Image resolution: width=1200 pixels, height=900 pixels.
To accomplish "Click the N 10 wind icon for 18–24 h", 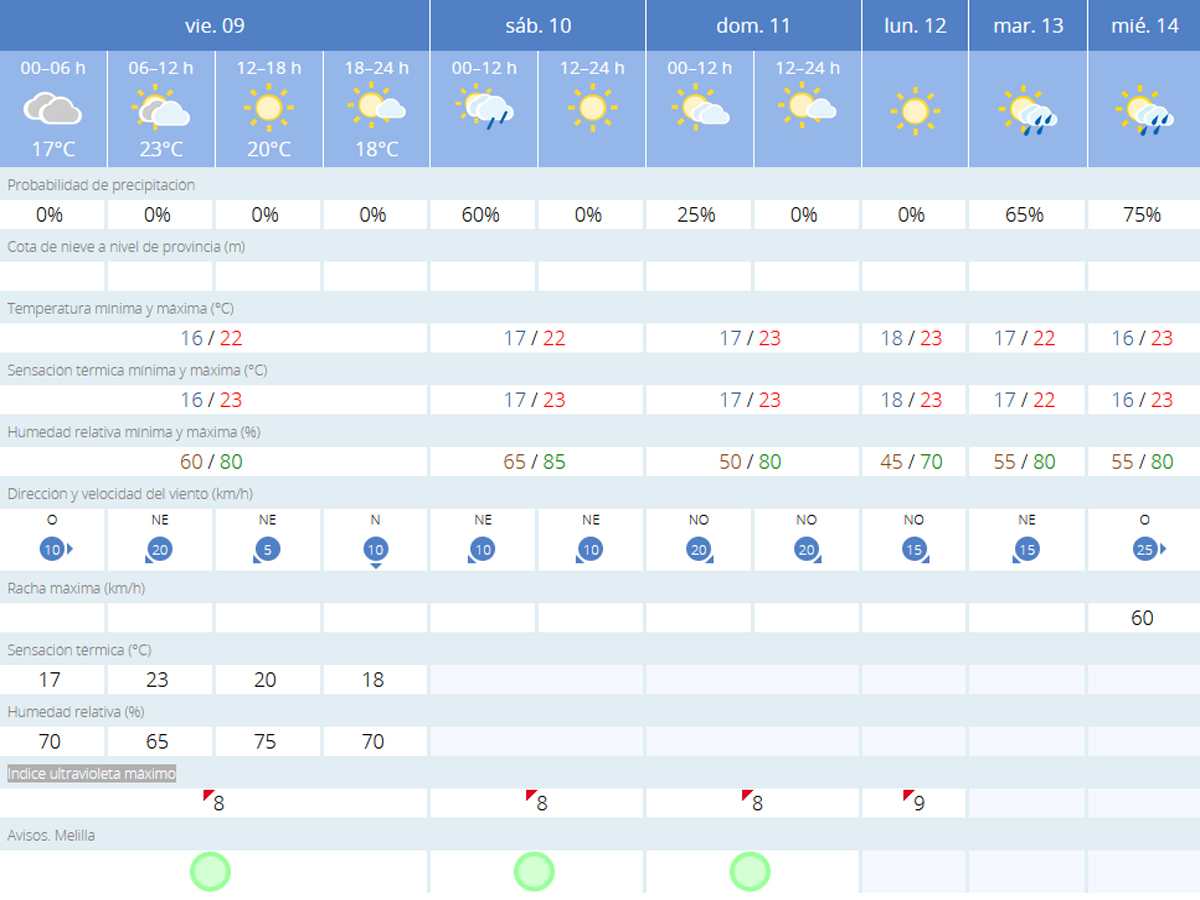I will [x=376, y=551].
